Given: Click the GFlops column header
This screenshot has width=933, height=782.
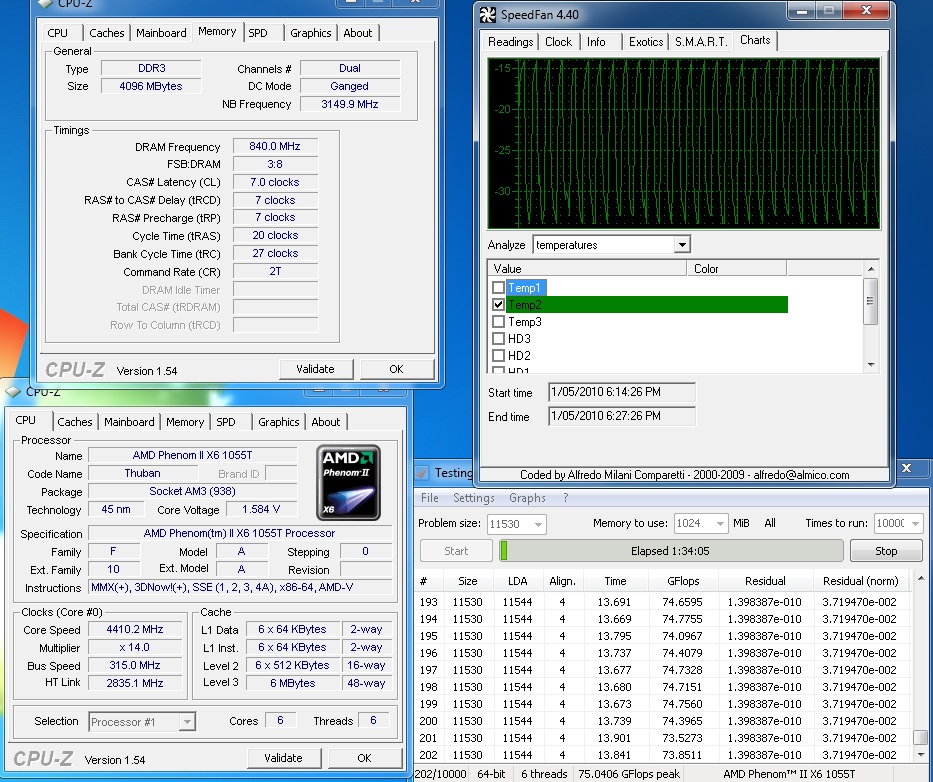Looking at the screenshot, I should pos(682,581).
